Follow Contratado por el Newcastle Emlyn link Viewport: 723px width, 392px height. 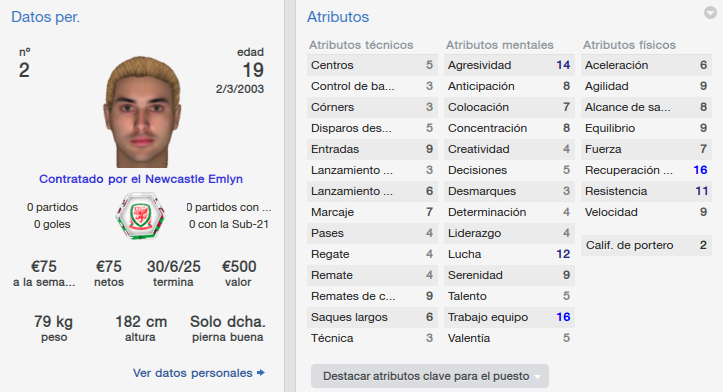(141, 179)
